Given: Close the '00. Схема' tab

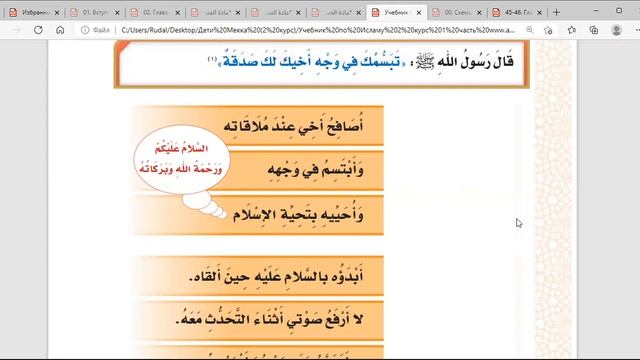Looking at the screenshot, I should [x=479, y=13].
